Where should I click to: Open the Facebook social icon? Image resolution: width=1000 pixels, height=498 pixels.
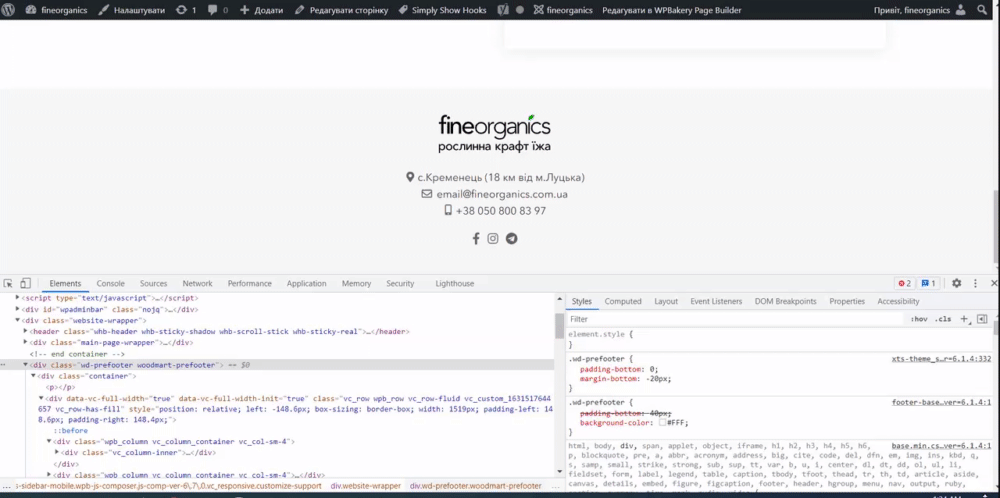(x=476, y=238)
